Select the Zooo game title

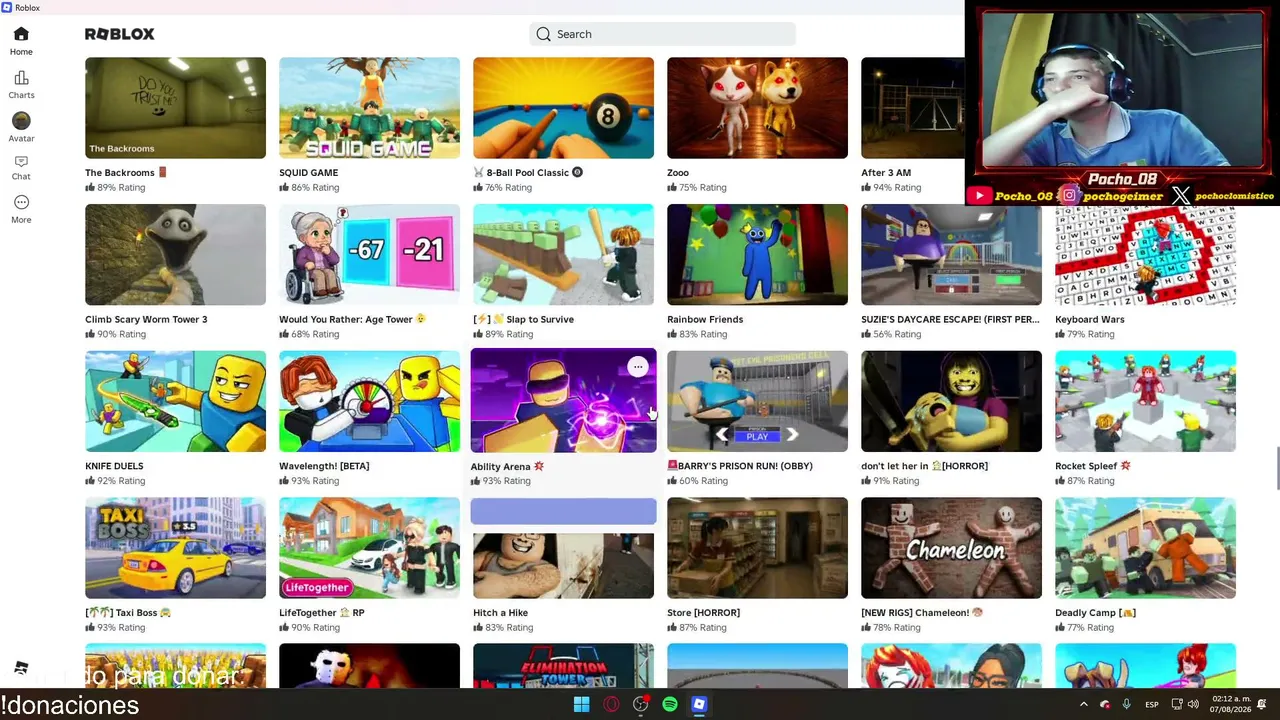[x=678, y=173]
